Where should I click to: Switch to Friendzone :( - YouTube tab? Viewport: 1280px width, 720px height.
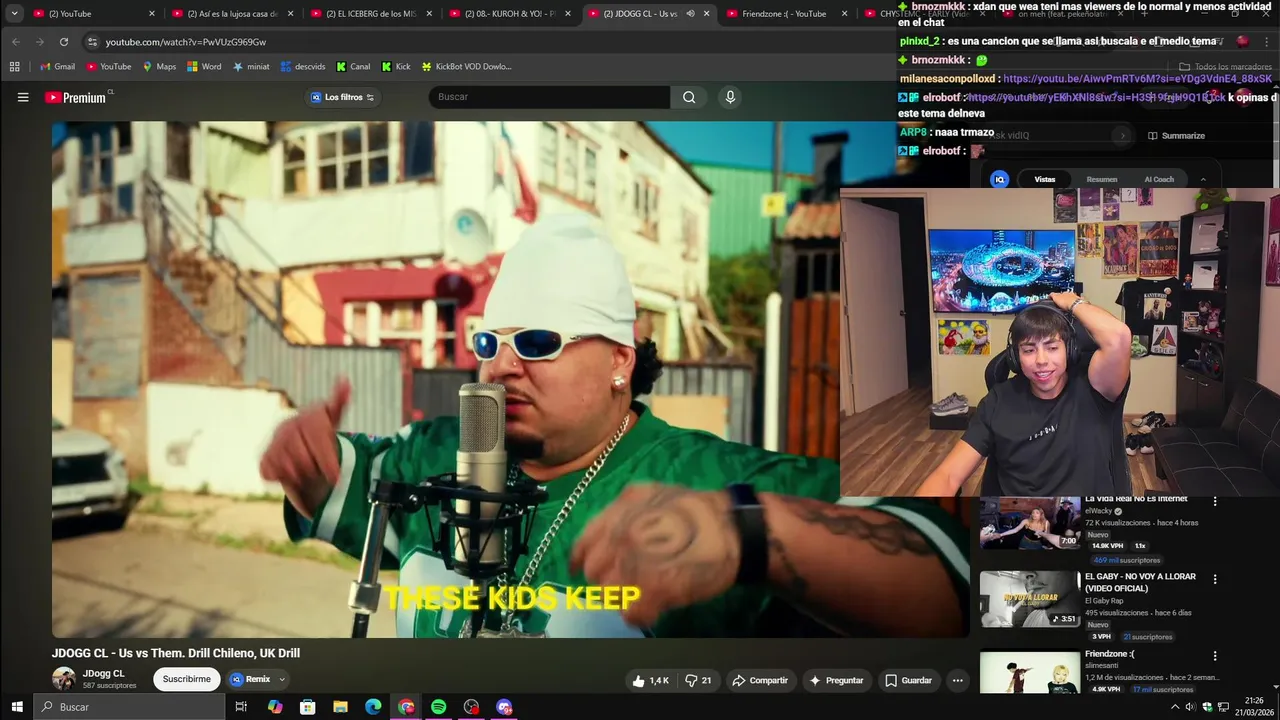pyautogui.click(x=787, y=14)
